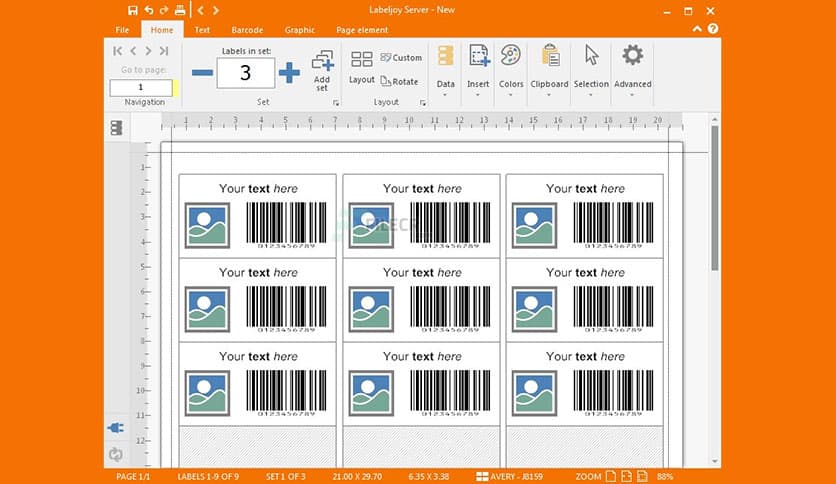Open the Layout grid tool

361,66
